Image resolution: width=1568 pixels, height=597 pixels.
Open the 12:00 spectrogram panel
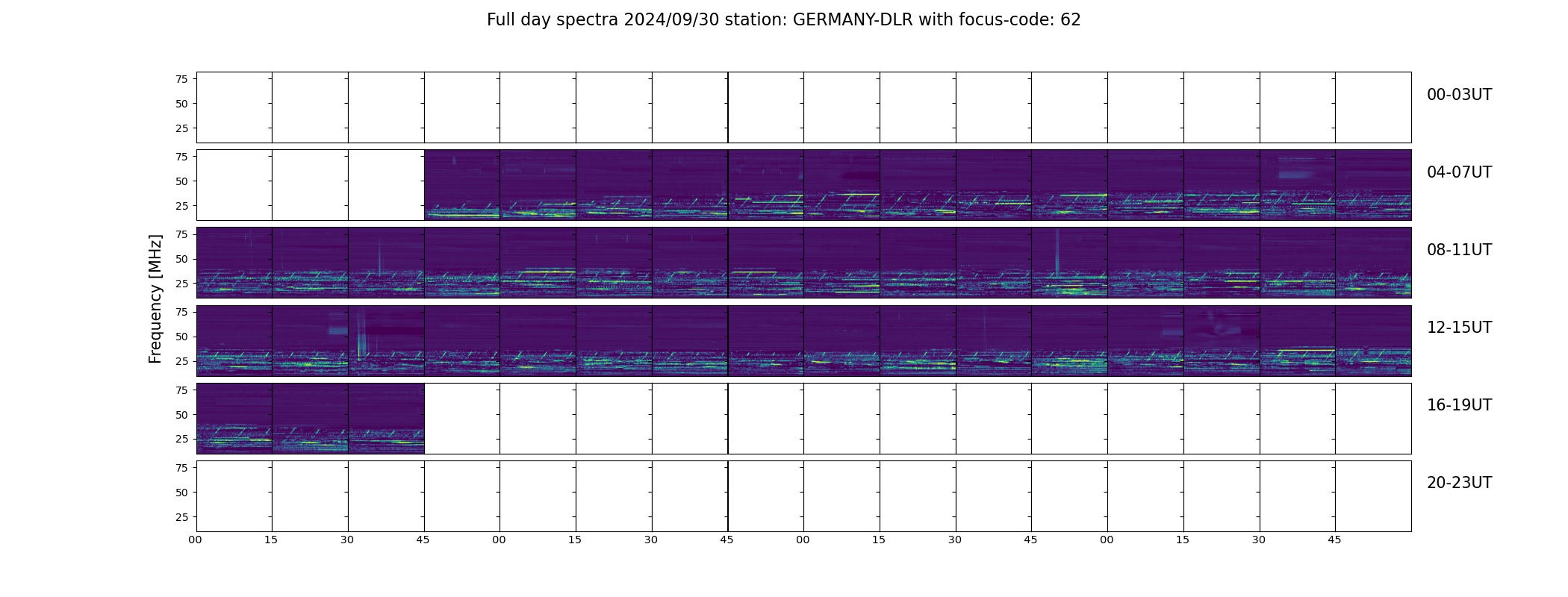[x=234, y=340]
